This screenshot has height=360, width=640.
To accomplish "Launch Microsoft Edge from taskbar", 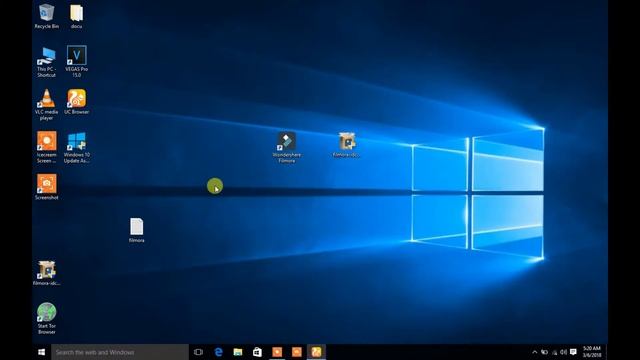I will click(x=218, y=352).
